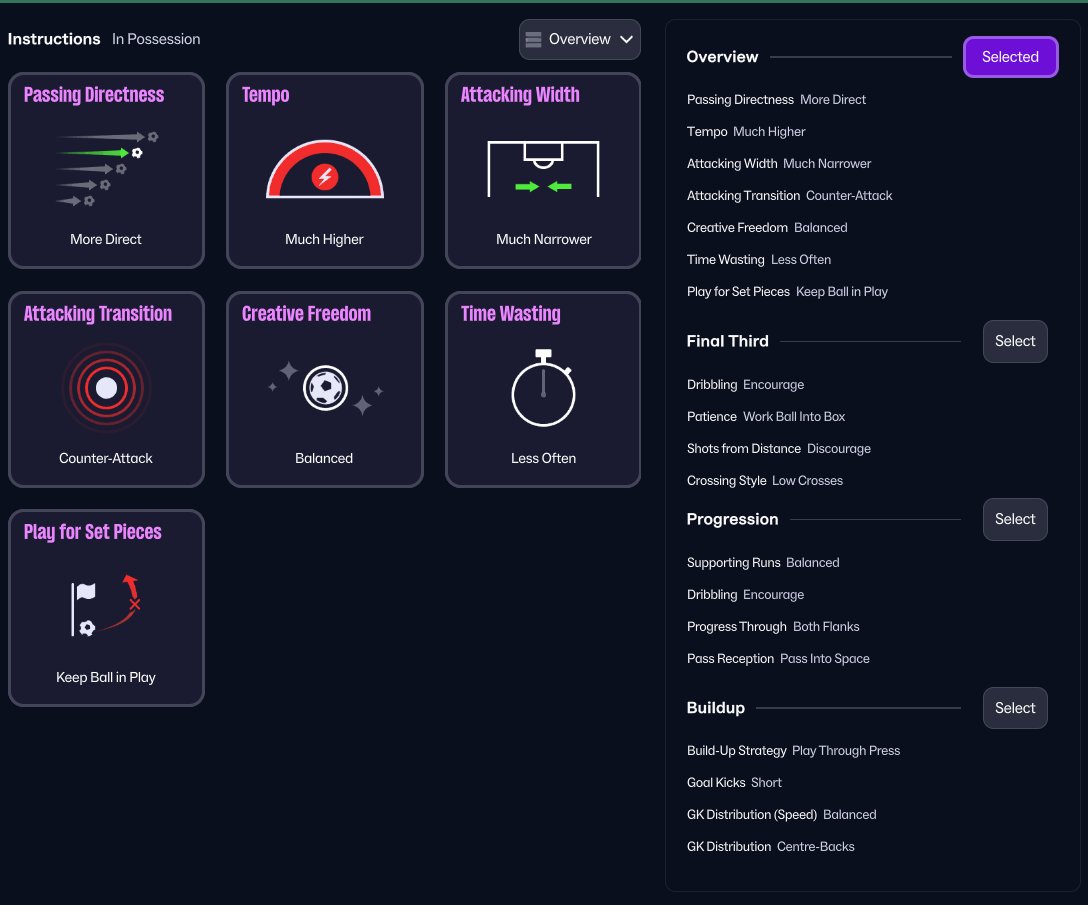Screen dimensions: 1088x905
Task: Click the Instructions heading
Action: pos(54,40)
